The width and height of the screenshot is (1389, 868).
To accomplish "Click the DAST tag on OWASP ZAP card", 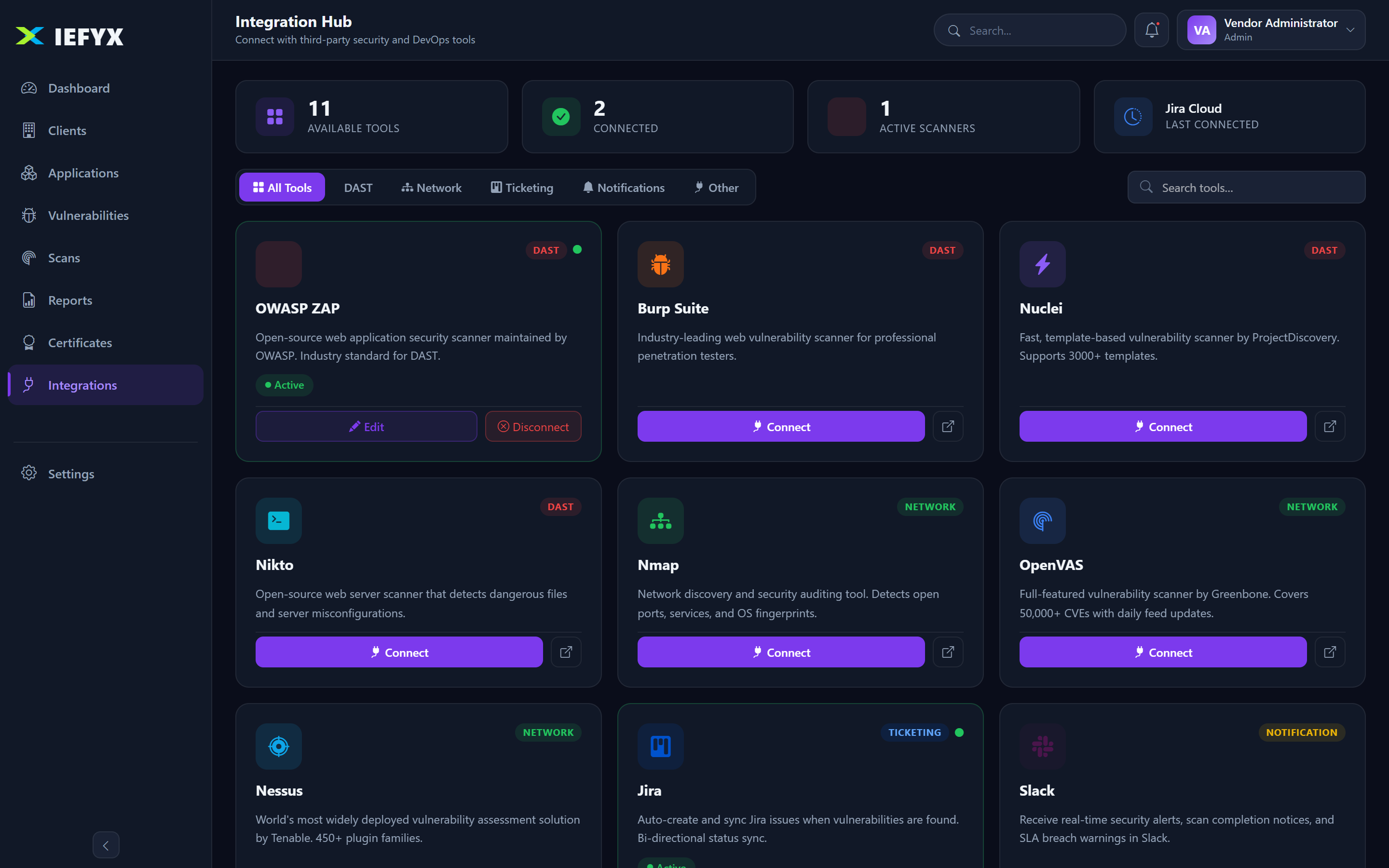I will 546,250.
